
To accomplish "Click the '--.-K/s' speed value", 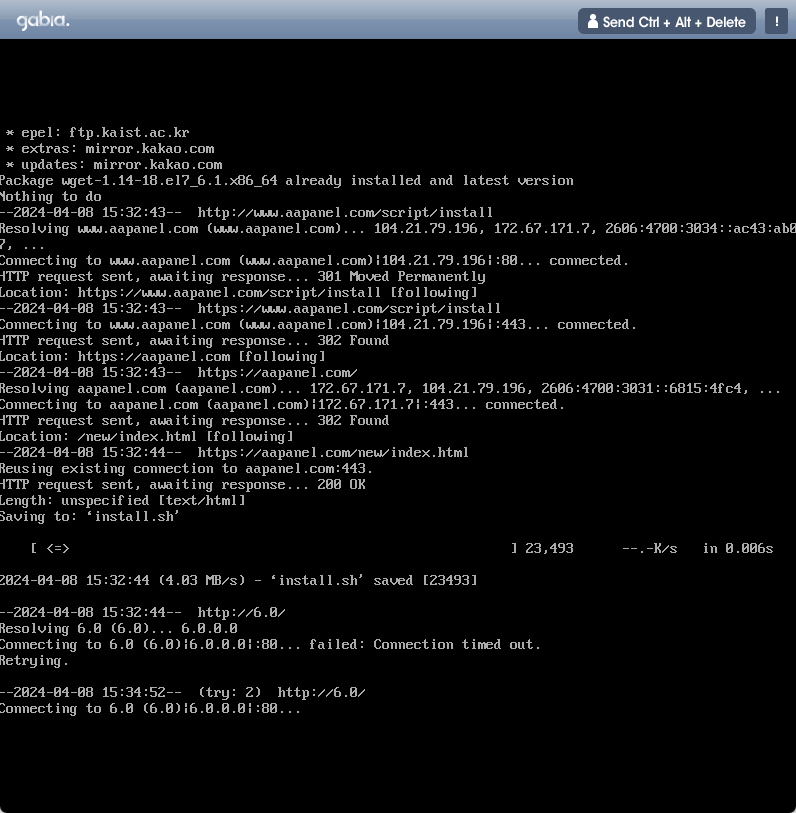I will coord(649,549).
